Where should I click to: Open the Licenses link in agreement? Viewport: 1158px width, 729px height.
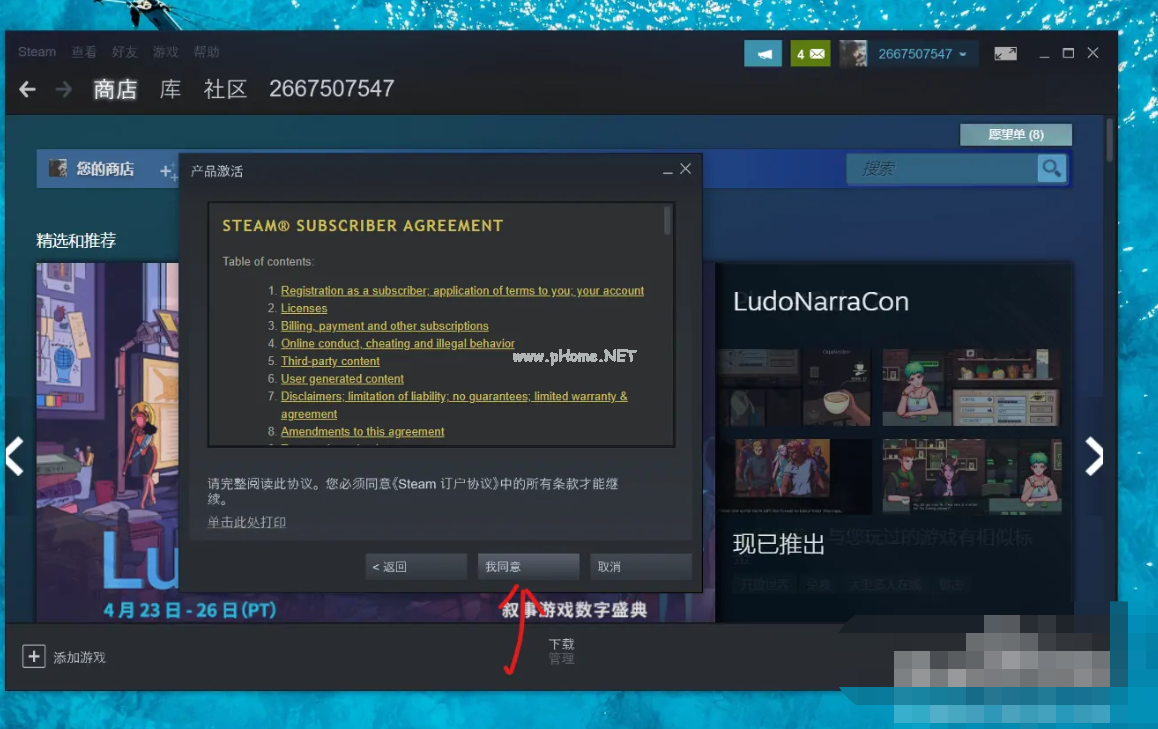pos(304,308)
